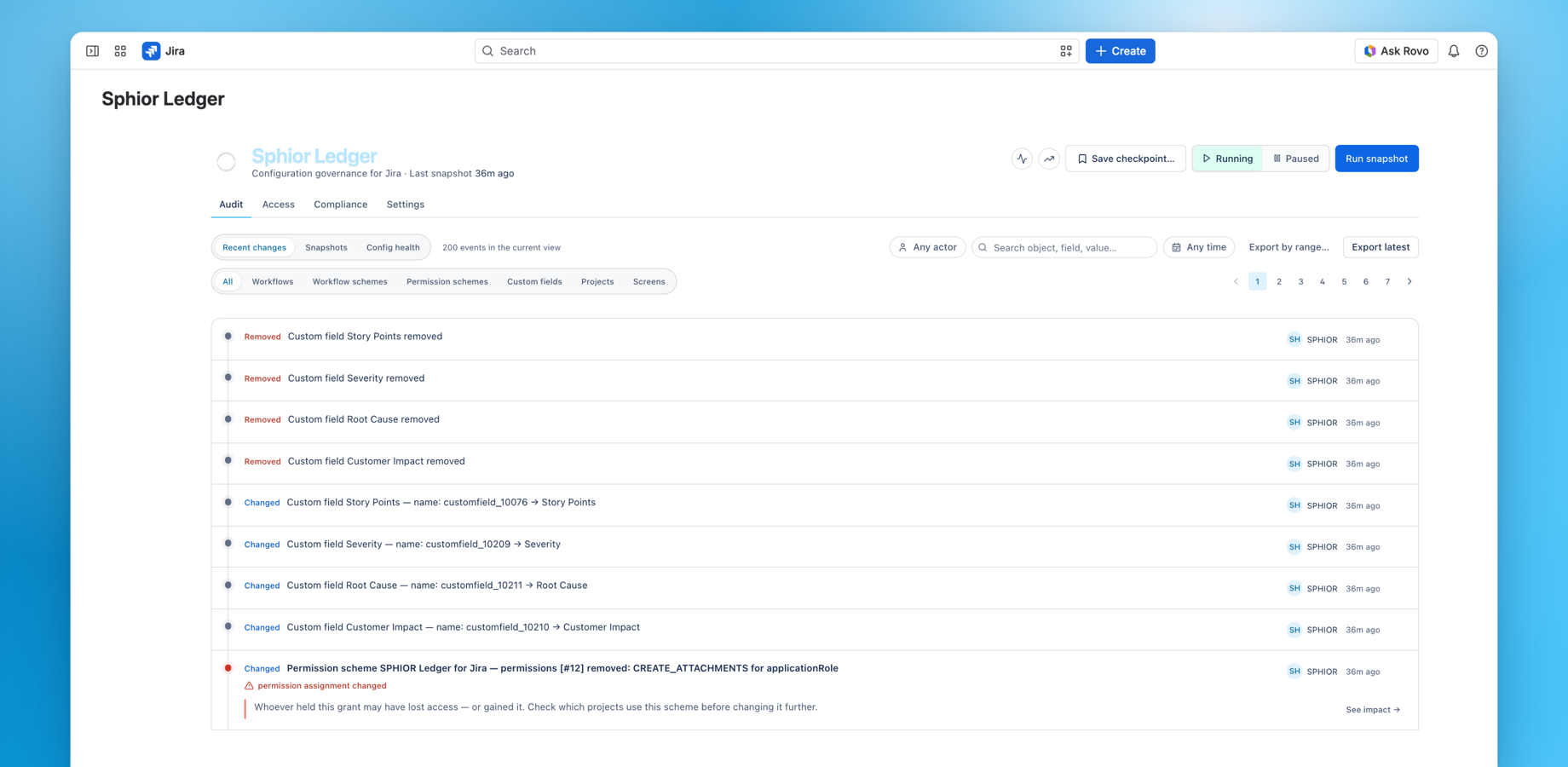Click the red marker dot of the Permission scheme event

point(228,668)
